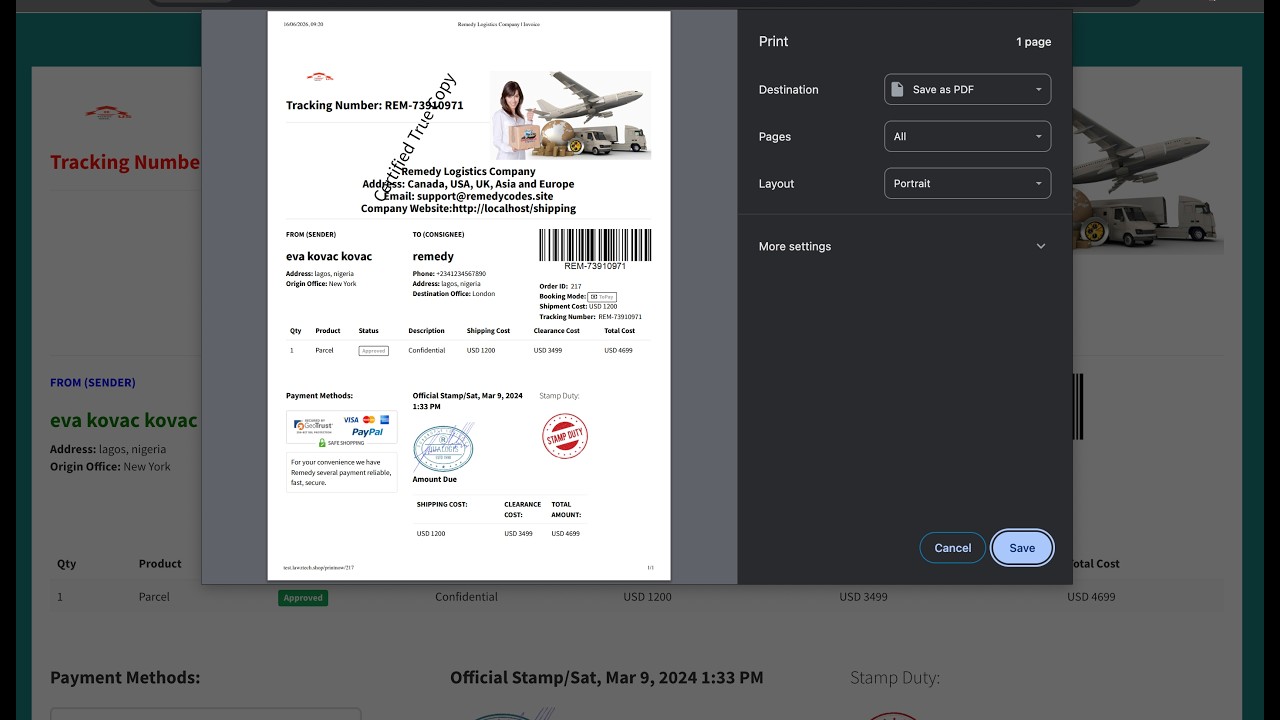Click the red logo on background page
This screenshot has height=720, width=1280.
[x=108, y=113]
